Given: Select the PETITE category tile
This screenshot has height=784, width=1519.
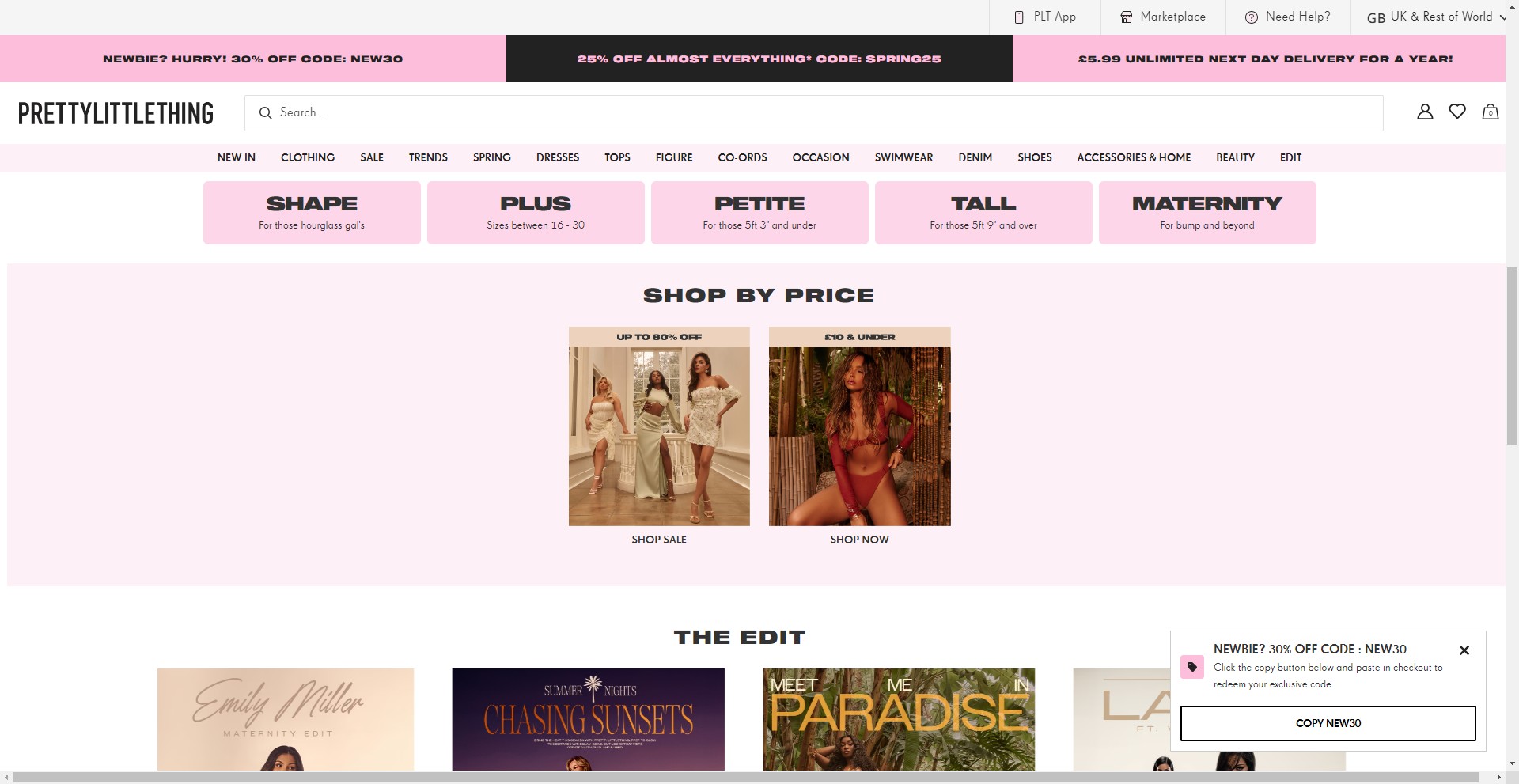Looking at the screenshot, I should coord(759,213).
